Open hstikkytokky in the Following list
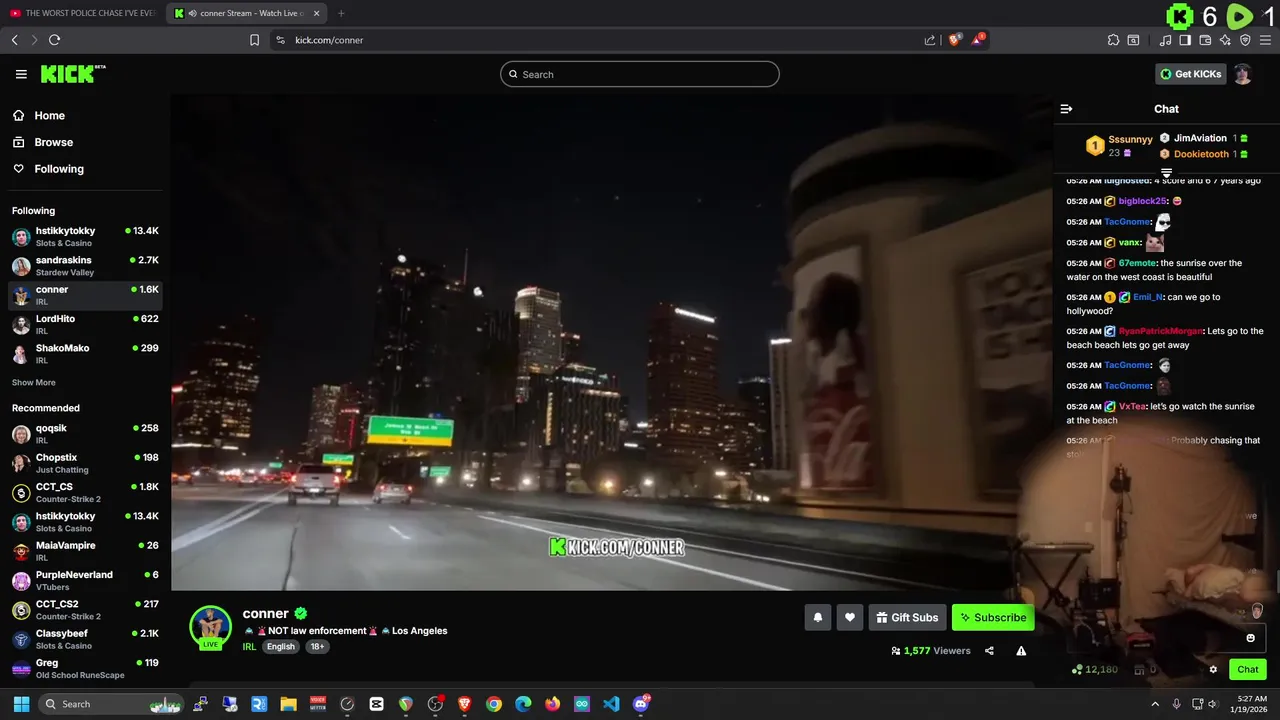Screen dimensions: 1280x720 pyautogui.click(x=85, y=237)
